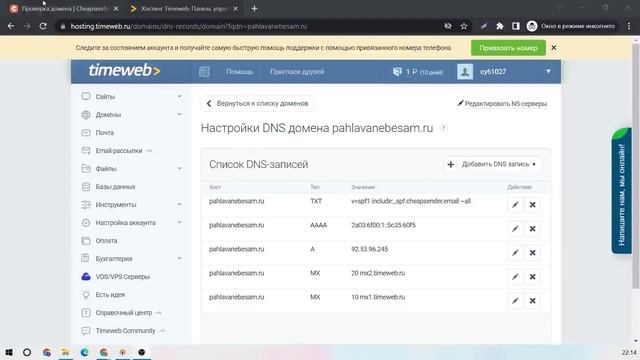Open the news icon in header
This screenshot has height=360, width=640.
[204, 72]
